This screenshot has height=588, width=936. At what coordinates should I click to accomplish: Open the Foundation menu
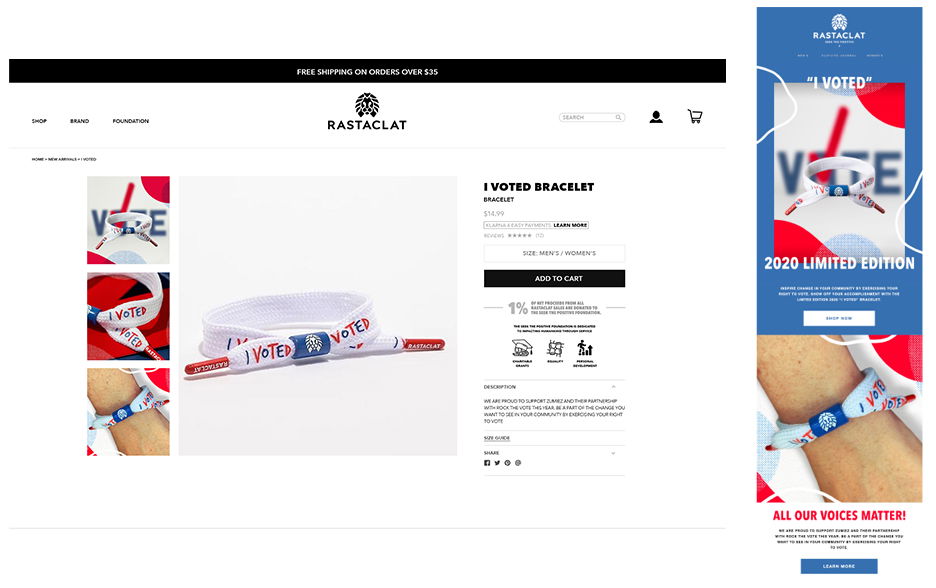point(131,121)
